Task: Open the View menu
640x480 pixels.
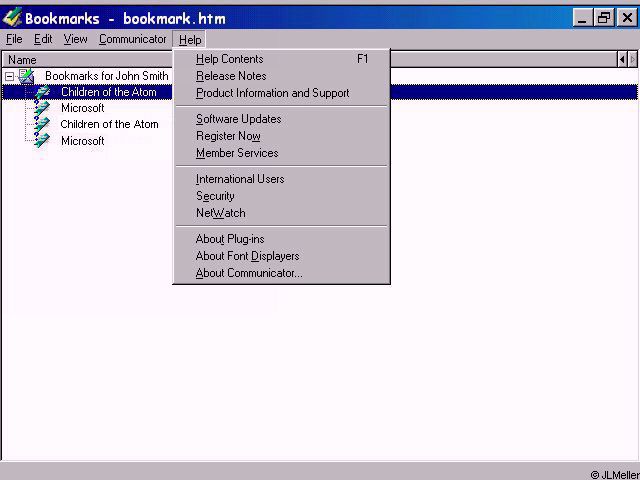Action: (x=76, y=39)
